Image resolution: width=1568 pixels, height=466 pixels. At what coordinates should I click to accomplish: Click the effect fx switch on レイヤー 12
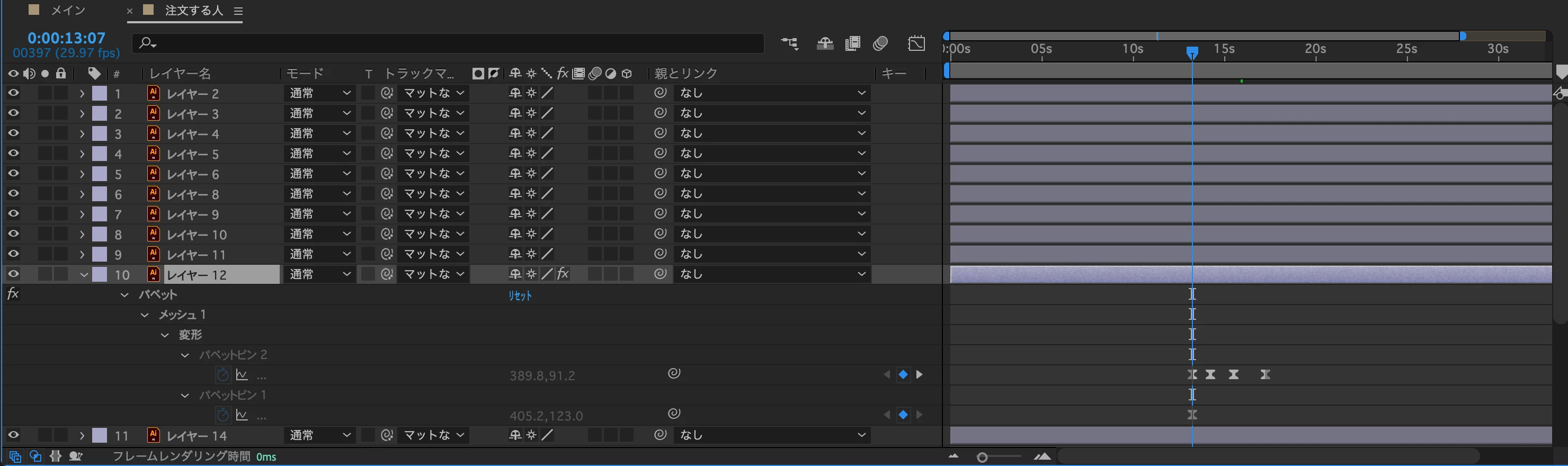point(563,274)
